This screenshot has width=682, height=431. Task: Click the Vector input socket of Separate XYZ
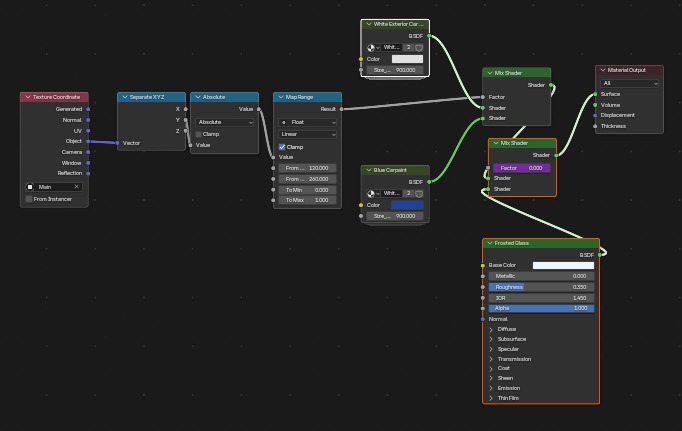[117, 143]
